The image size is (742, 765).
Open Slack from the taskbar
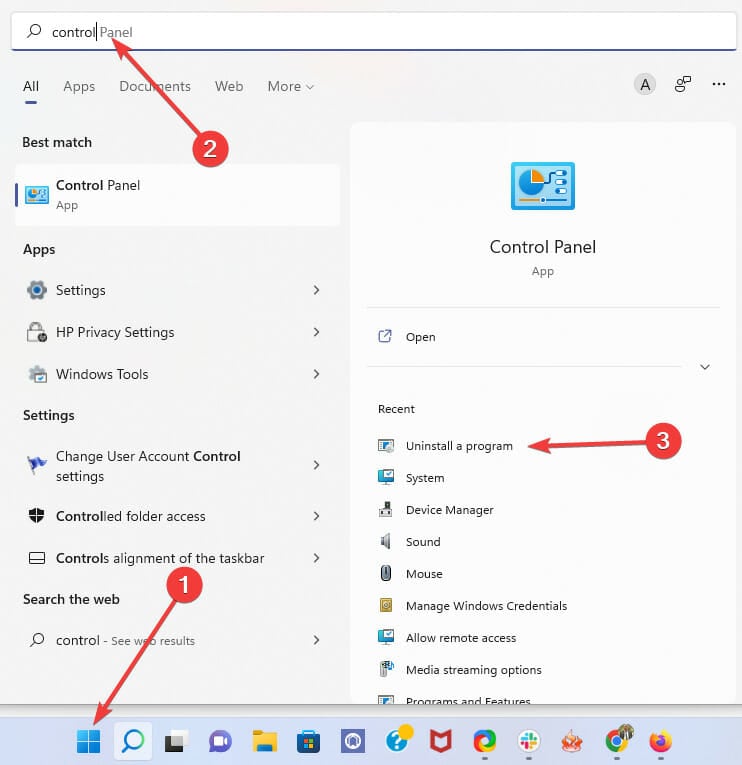528,741
